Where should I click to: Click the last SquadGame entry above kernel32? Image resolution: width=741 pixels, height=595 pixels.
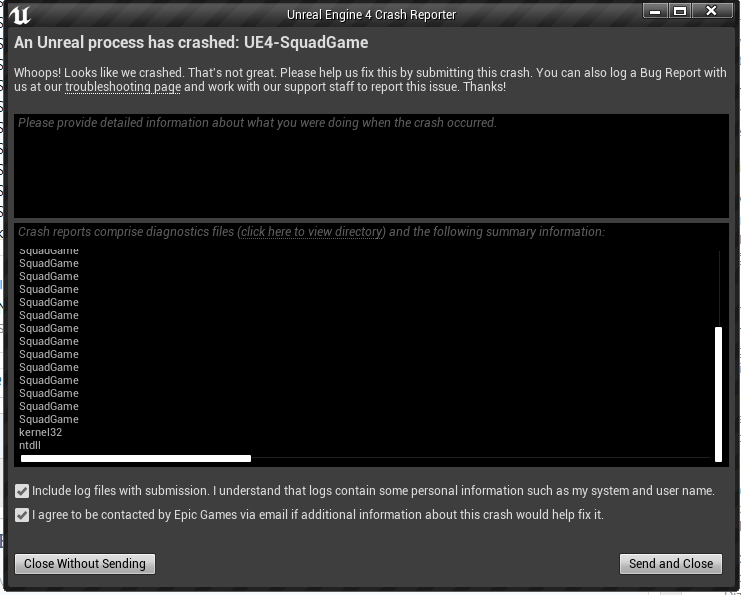[49, 419]
